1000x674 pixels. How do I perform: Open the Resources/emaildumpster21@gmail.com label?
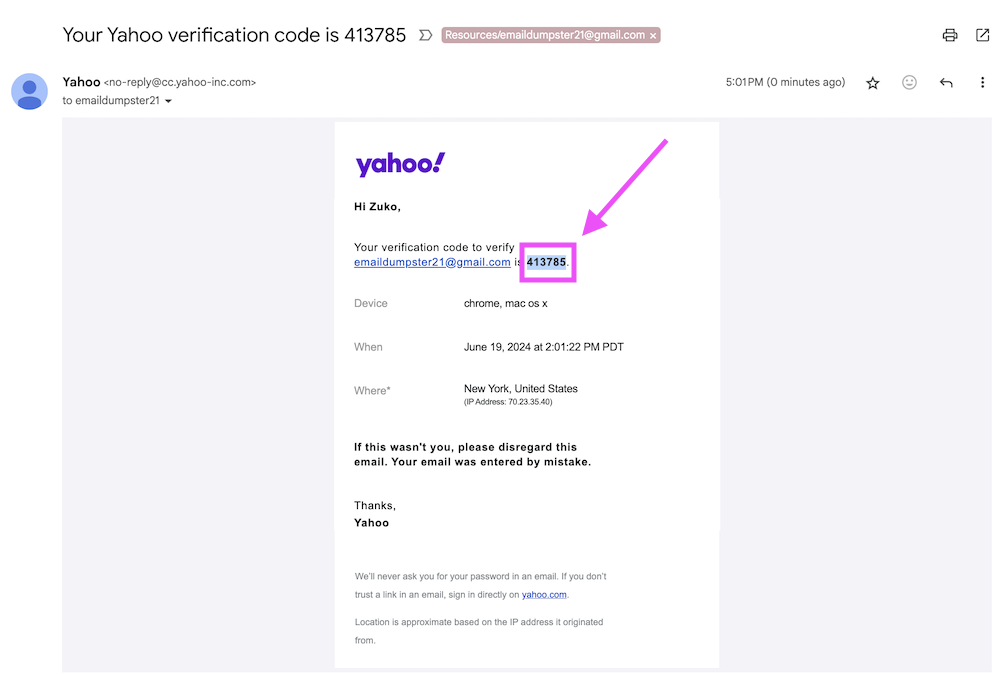(x=545, y=35)
